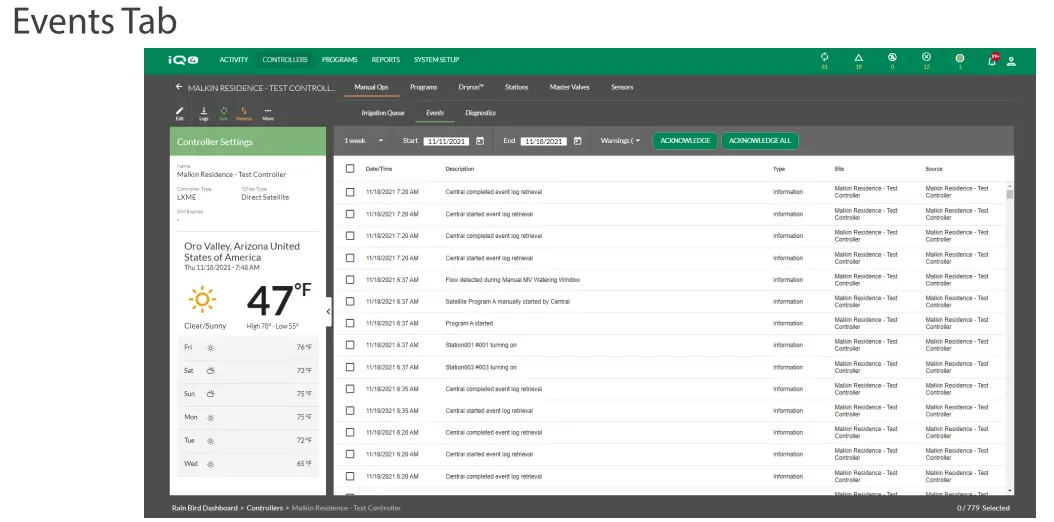The height and width of the screenshot is (522, 1054).
Task: Open the REPORTS menu
Action: (x=386, y=60)
